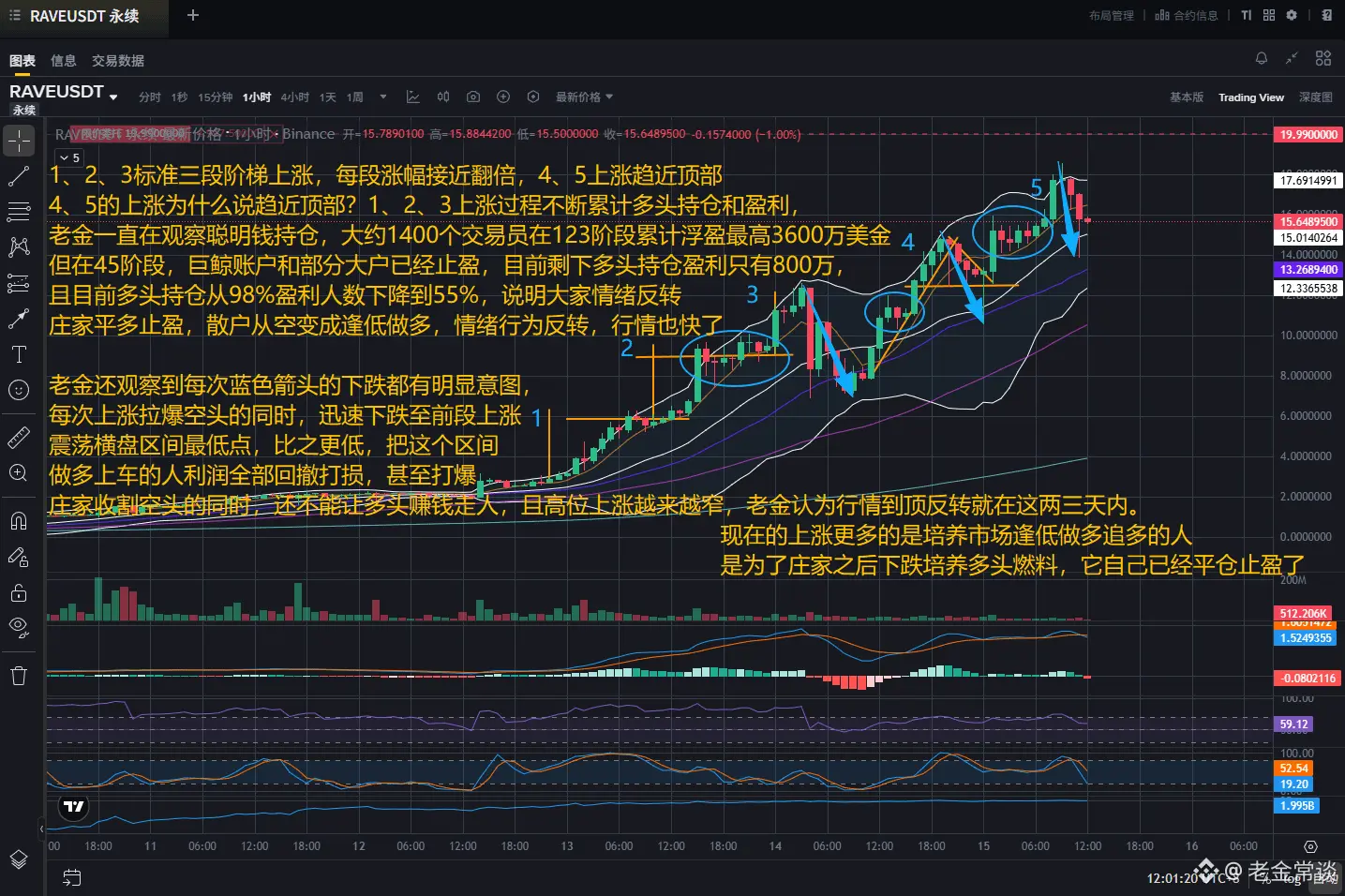Toggle stay in drawing mode

point(19,557)
